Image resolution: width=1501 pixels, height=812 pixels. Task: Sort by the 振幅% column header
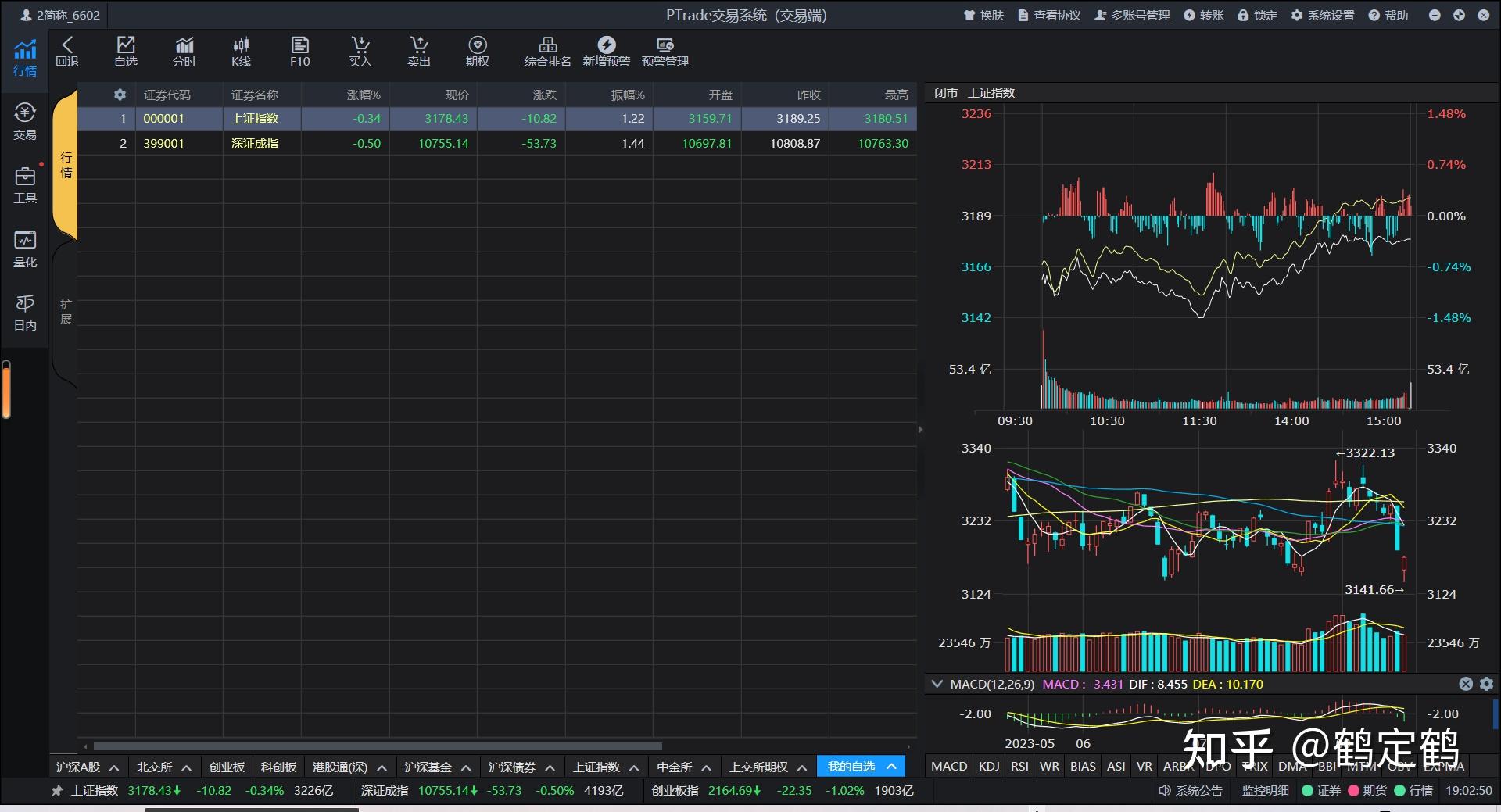[x=628, y=95]
